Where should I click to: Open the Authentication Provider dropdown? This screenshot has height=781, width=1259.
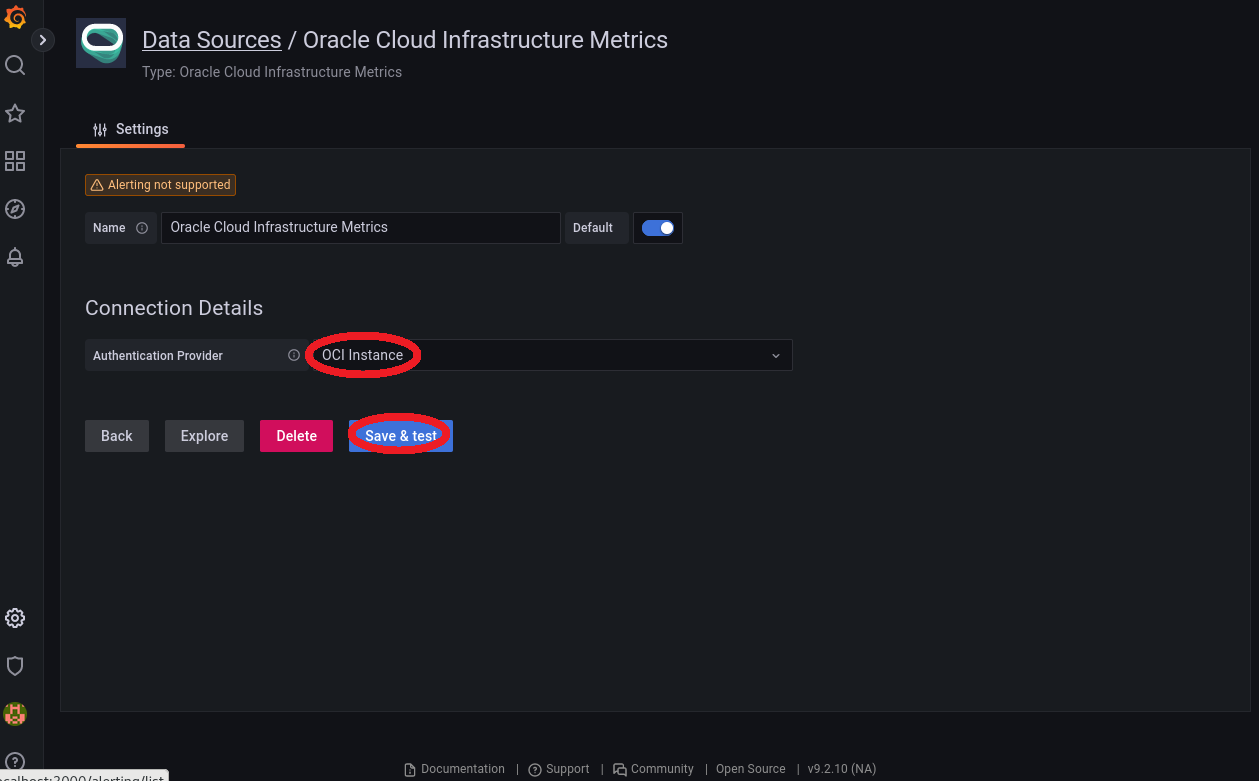(x=548, y=355)
